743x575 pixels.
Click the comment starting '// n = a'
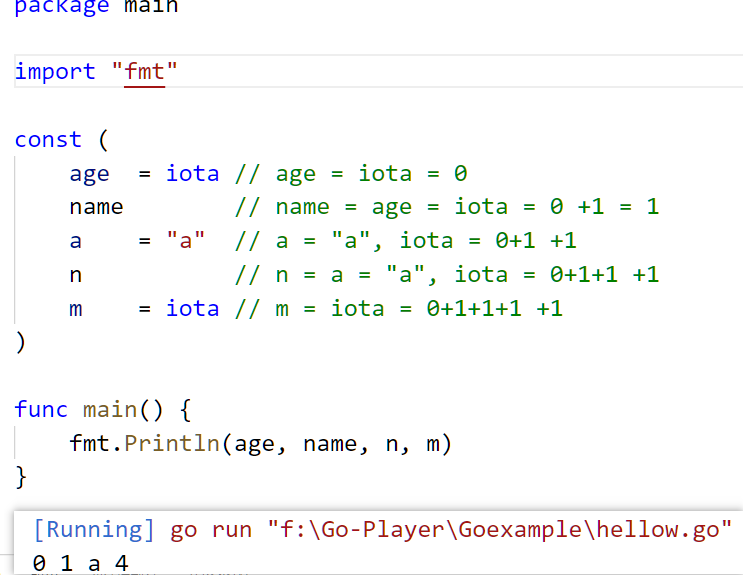447,274
